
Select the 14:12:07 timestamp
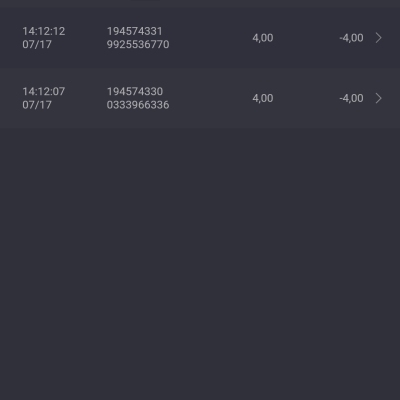[44, 91]
